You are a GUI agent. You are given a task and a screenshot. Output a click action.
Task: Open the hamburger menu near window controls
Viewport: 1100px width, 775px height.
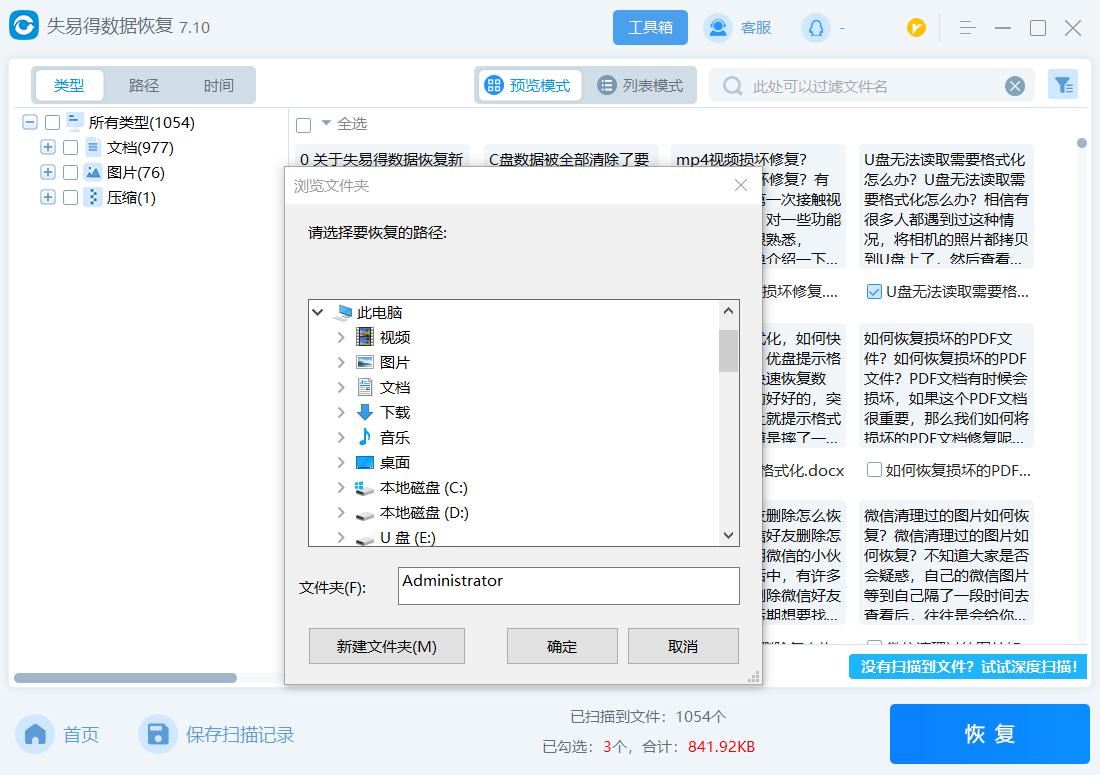pyautogui.click(x=966, y=28)
